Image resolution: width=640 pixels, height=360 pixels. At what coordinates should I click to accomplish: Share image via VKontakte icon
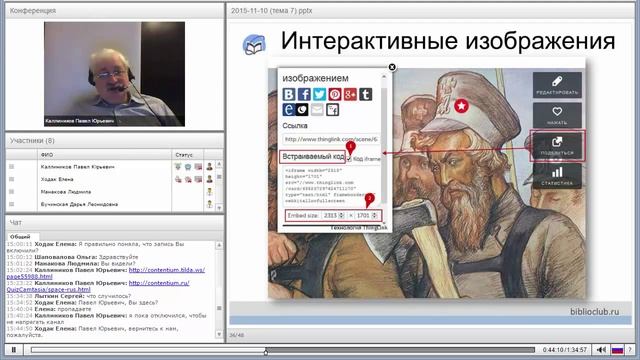[289, 94]
